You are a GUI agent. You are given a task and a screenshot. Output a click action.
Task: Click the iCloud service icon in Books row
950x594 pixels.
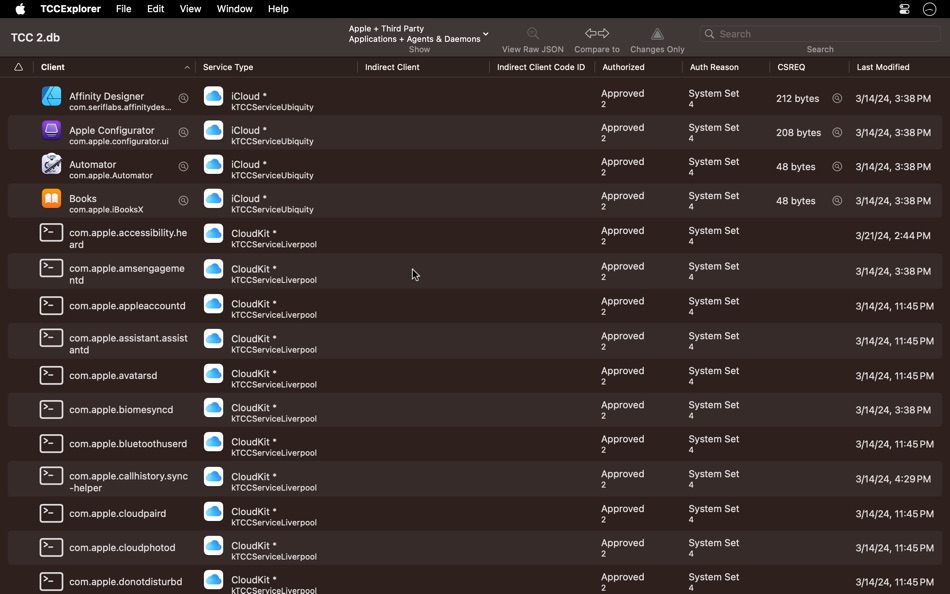point(213,198)
